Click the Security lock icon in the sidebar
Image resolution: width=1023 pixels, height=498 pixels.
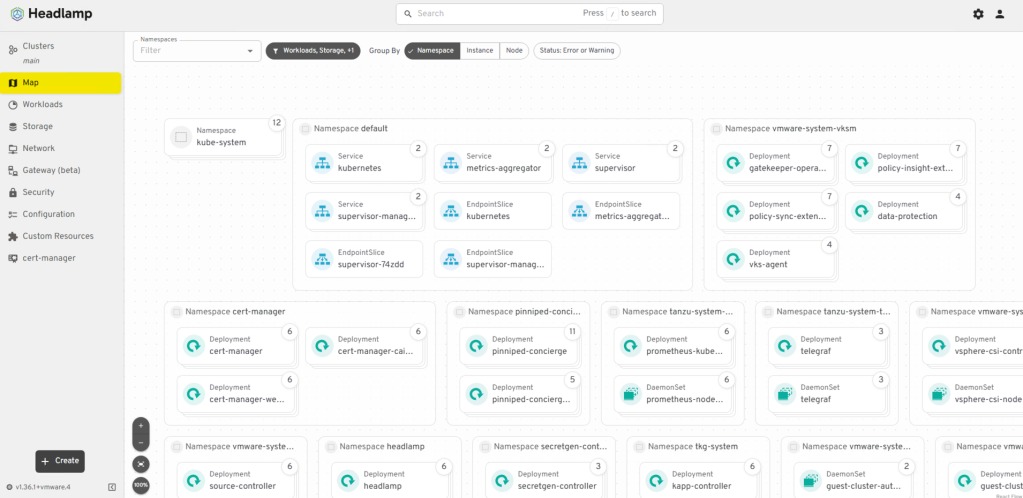tap(12, 193)
